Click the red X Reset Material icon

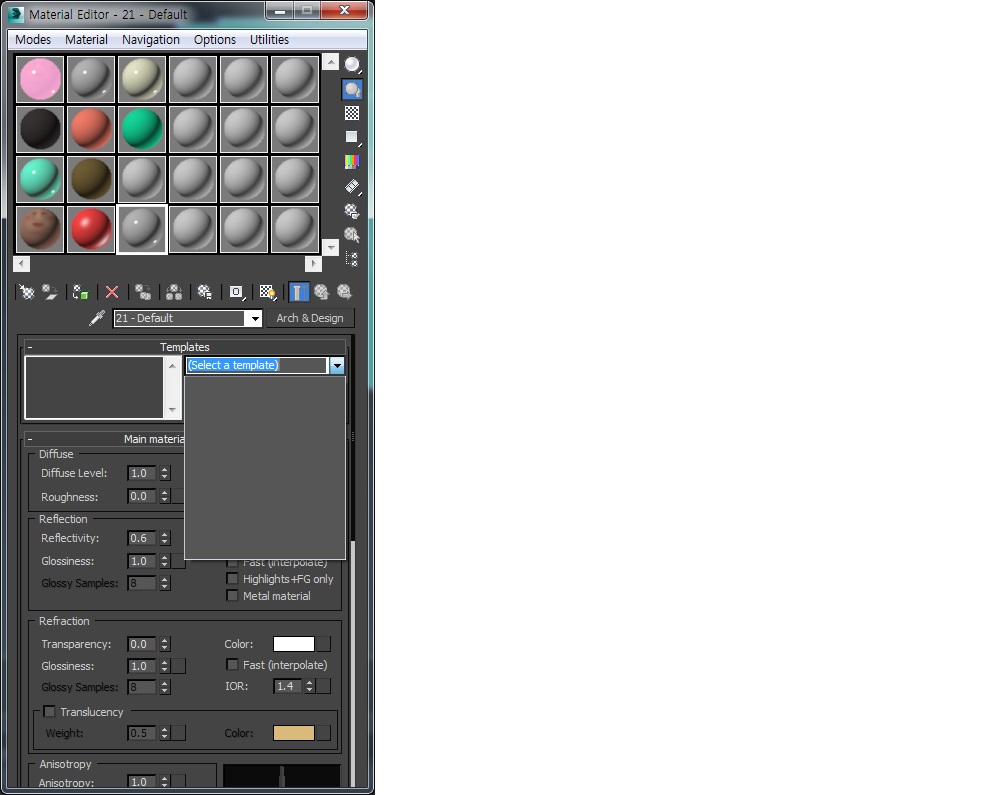click(112, 292)
